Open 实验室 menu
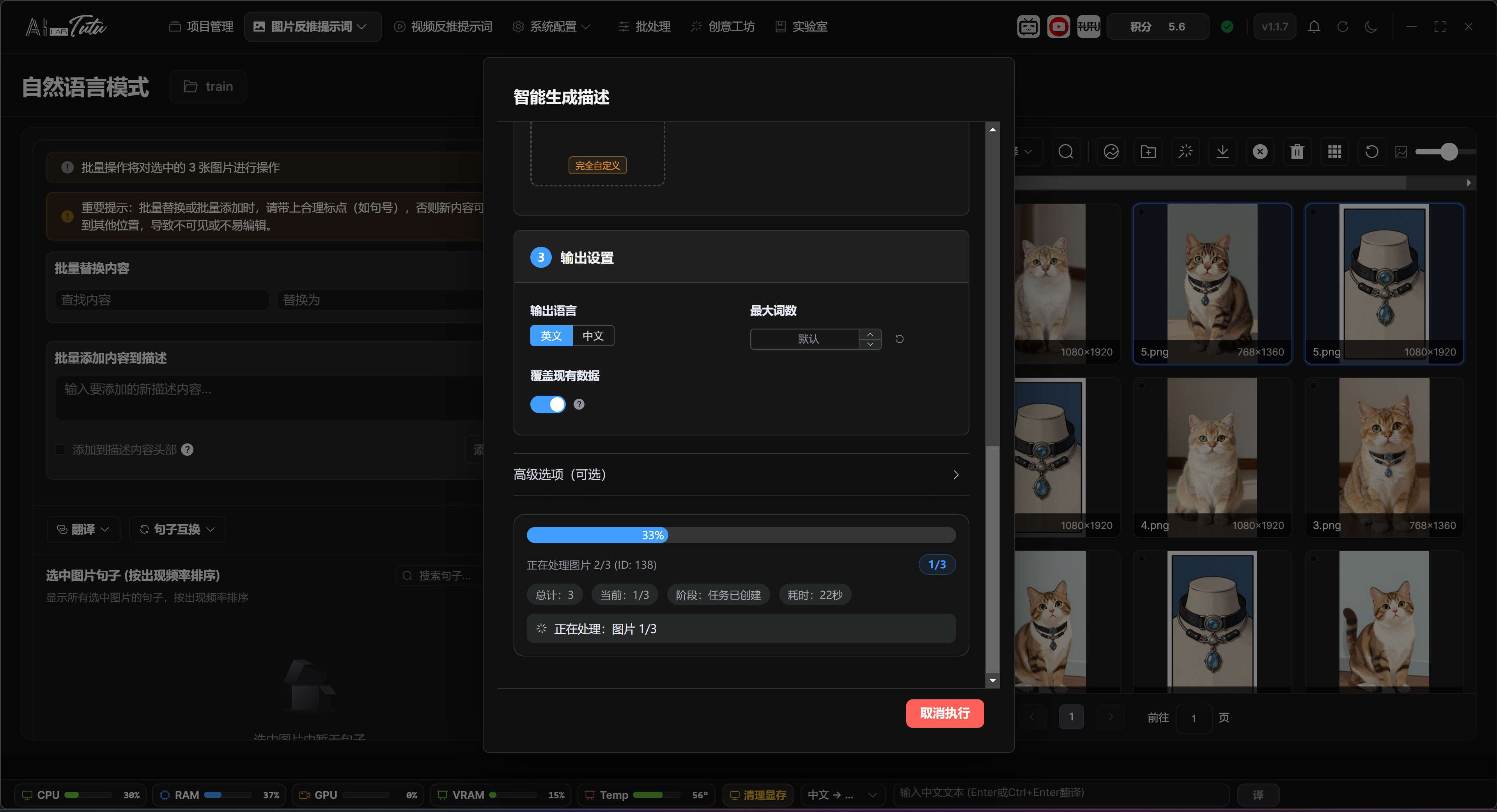This screenshot has width=1497, height=812. [x=801, y=27]
